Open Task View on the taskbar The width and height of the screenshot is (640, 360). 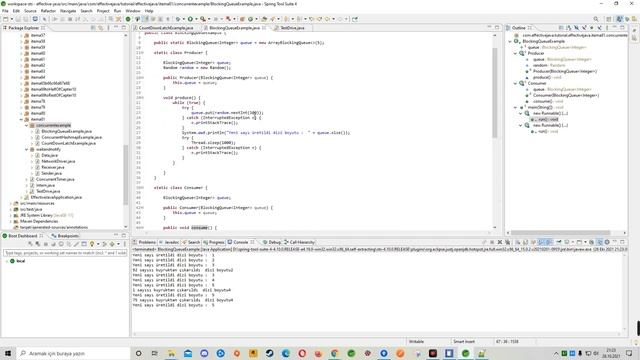coord(155,353)
